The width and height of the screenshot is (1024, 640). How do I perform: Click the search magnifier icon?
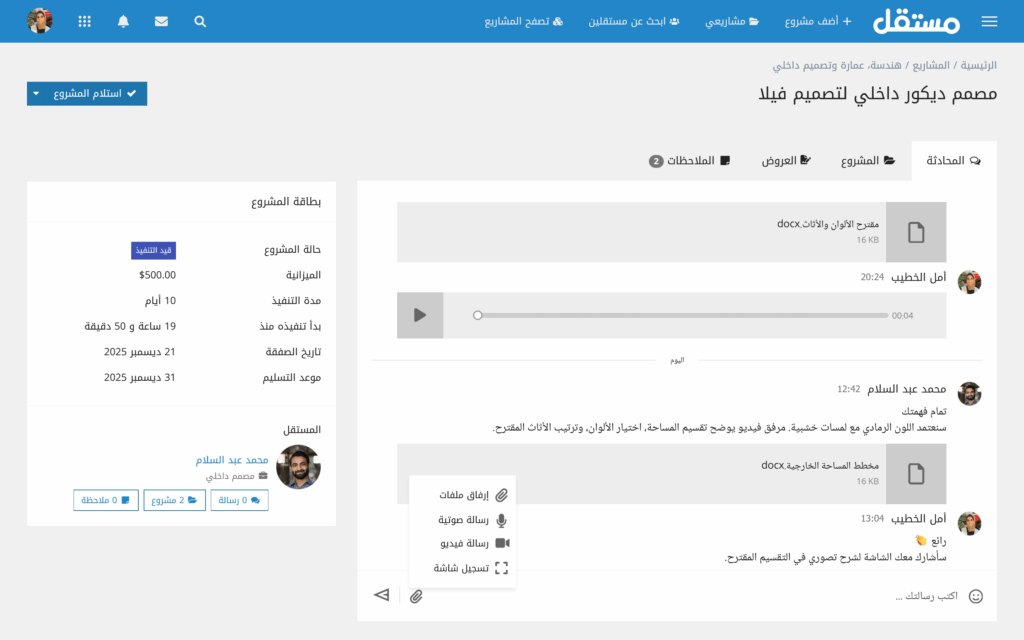tap(199, 20)
